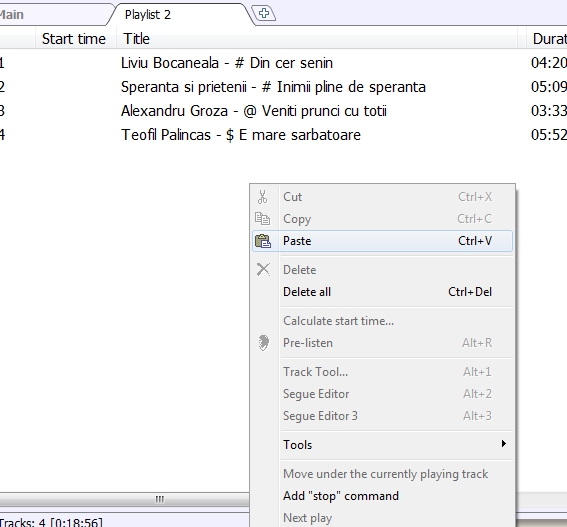Sort by the Duration column header

[x=547, y=38]
